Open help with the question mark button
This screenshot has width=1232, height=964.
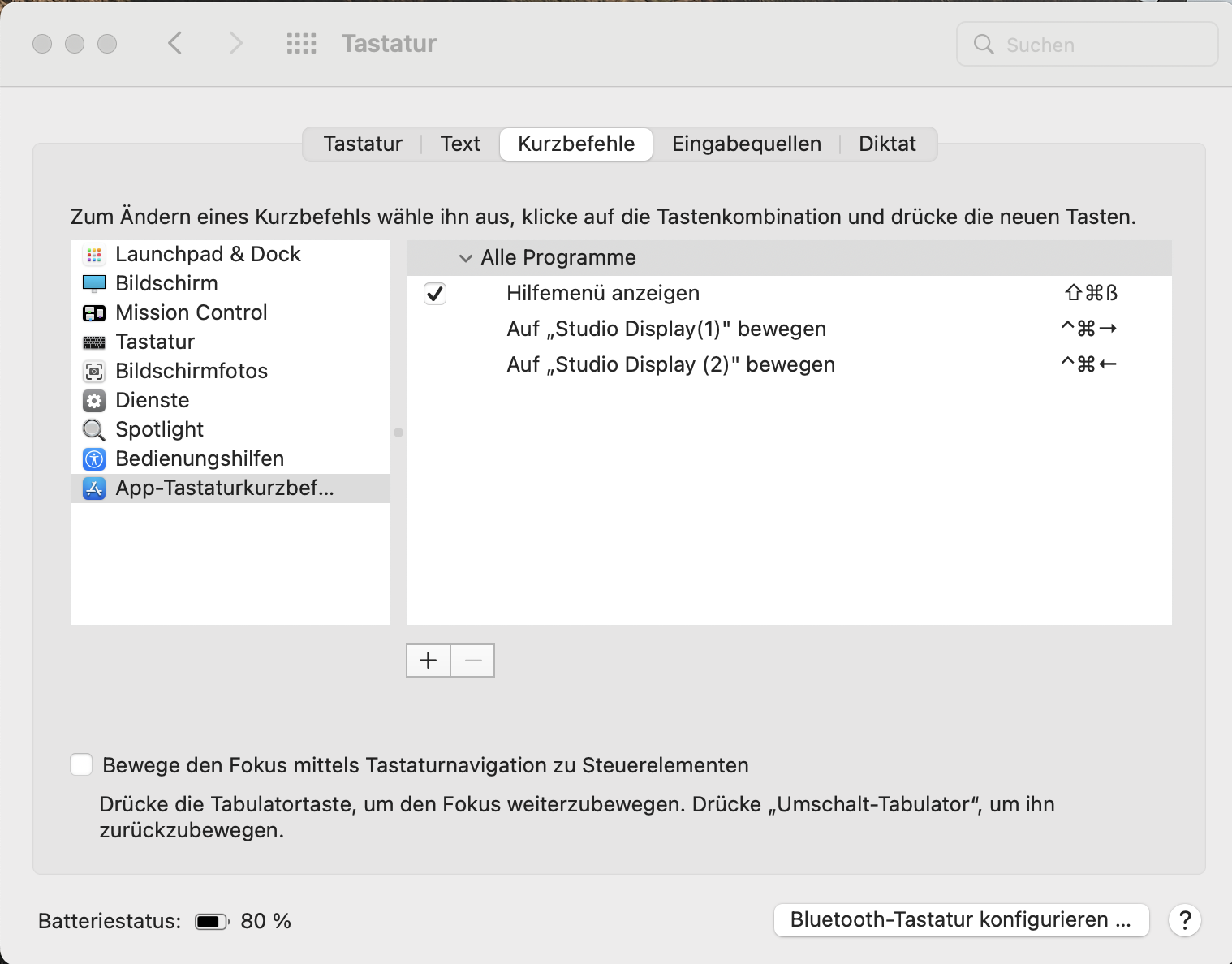(x=1185, y=920)
